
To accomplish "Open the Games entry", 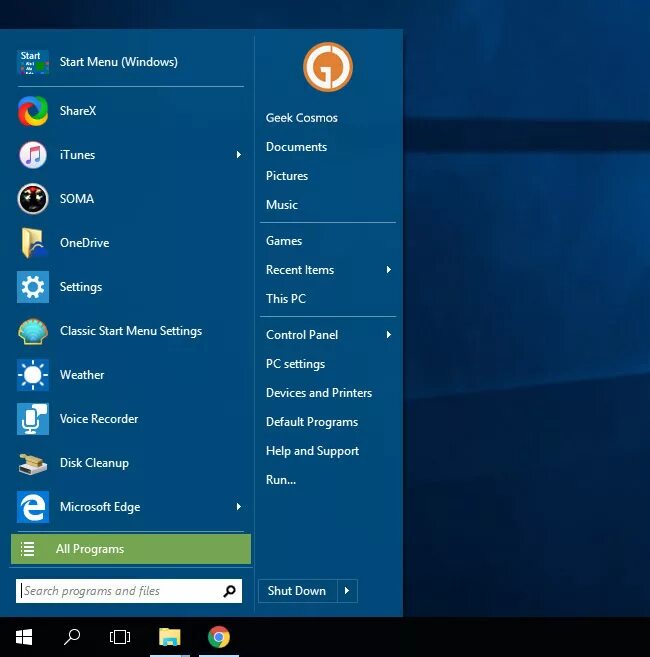I will (x=284, y=241).
